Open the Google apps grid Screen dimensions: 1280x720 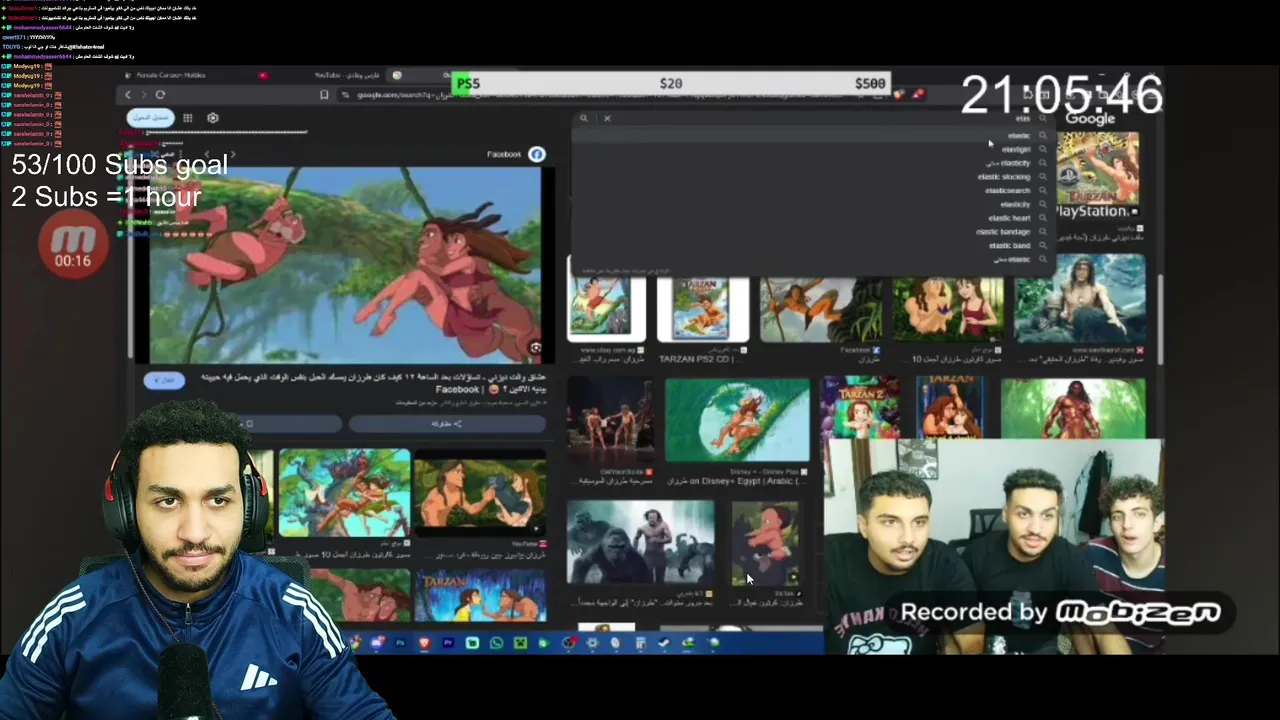187,118
